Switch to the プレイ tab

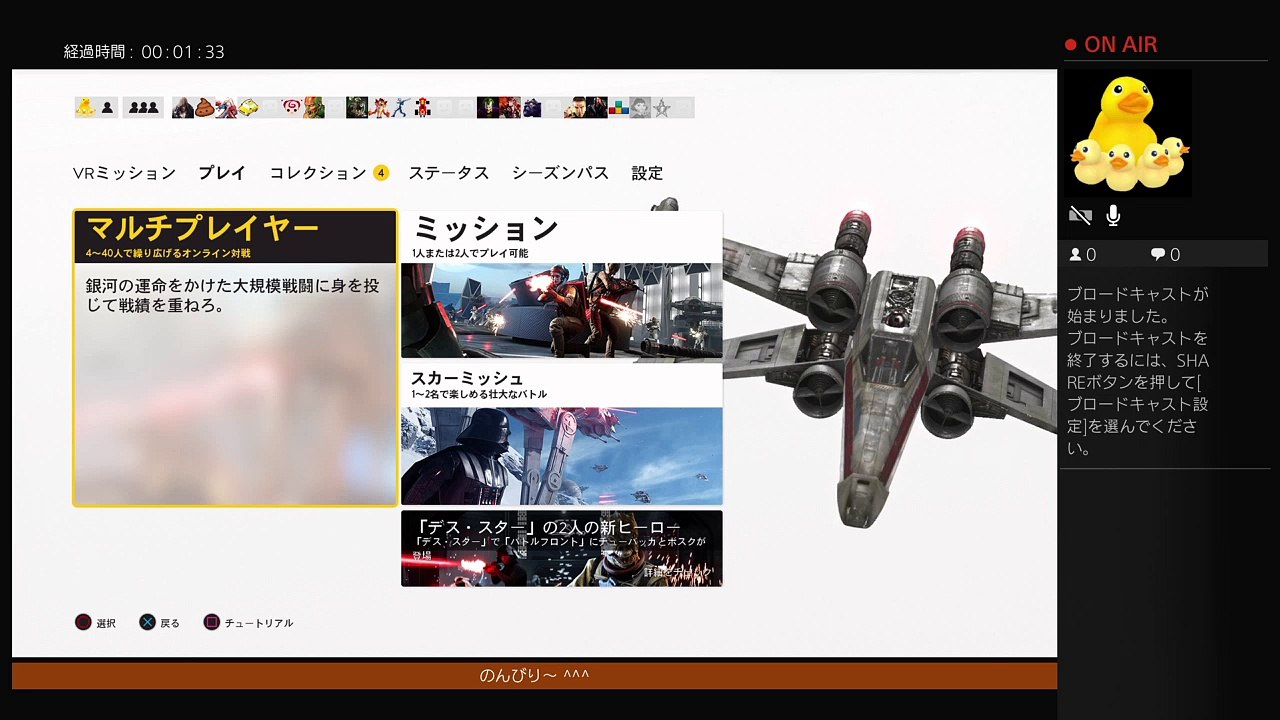(222, 173)
